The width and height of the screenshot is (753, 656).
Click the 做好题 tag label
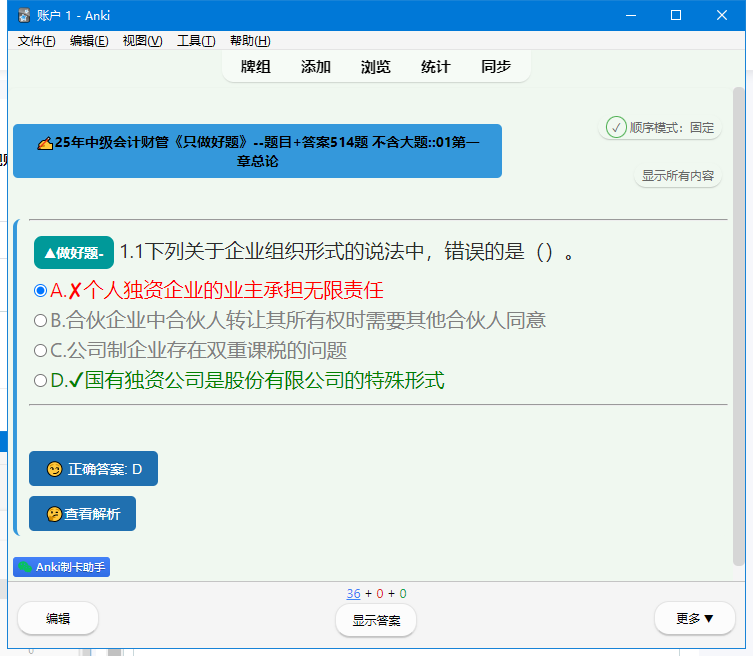point(74,253)
